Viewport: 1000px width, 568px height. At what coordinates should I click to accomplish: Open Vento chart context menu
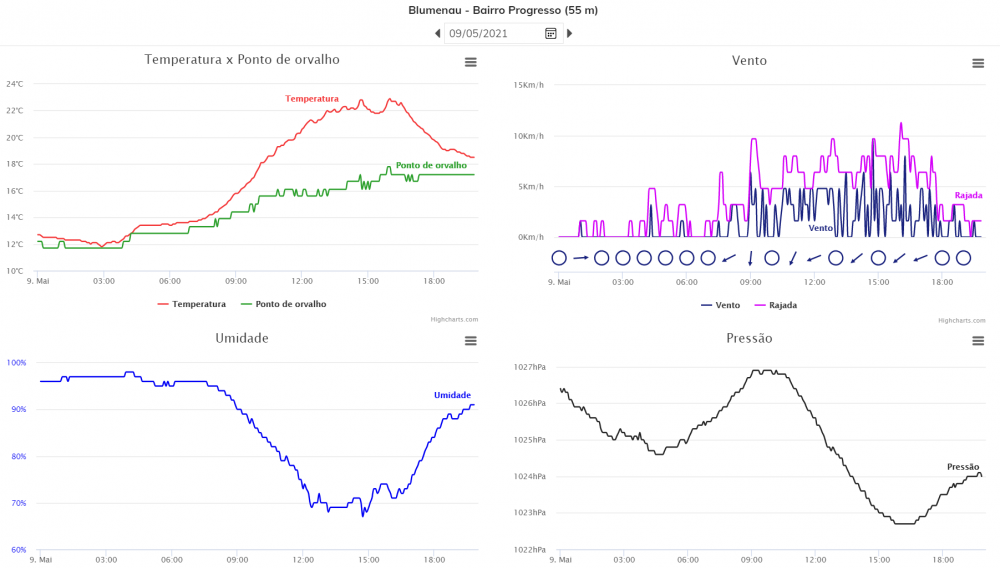tap(978, 63)
